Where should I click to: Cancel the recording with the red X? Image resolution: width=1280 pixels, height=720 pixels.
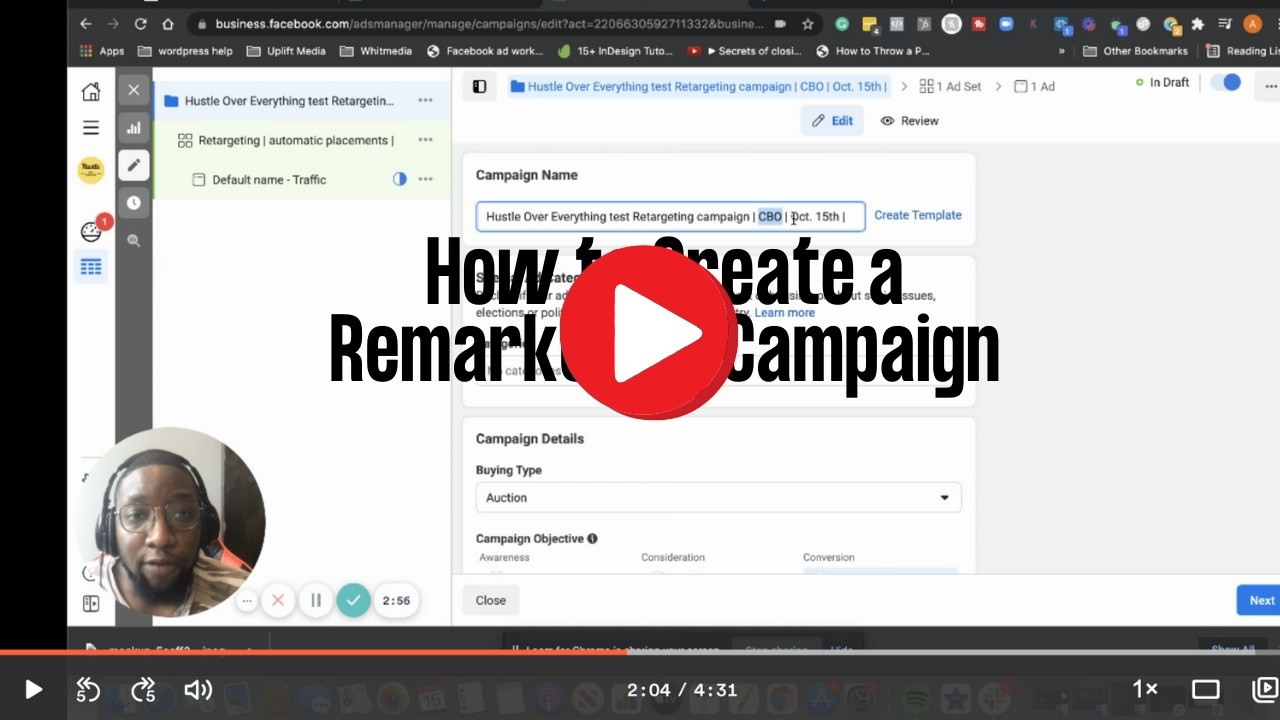278,601
